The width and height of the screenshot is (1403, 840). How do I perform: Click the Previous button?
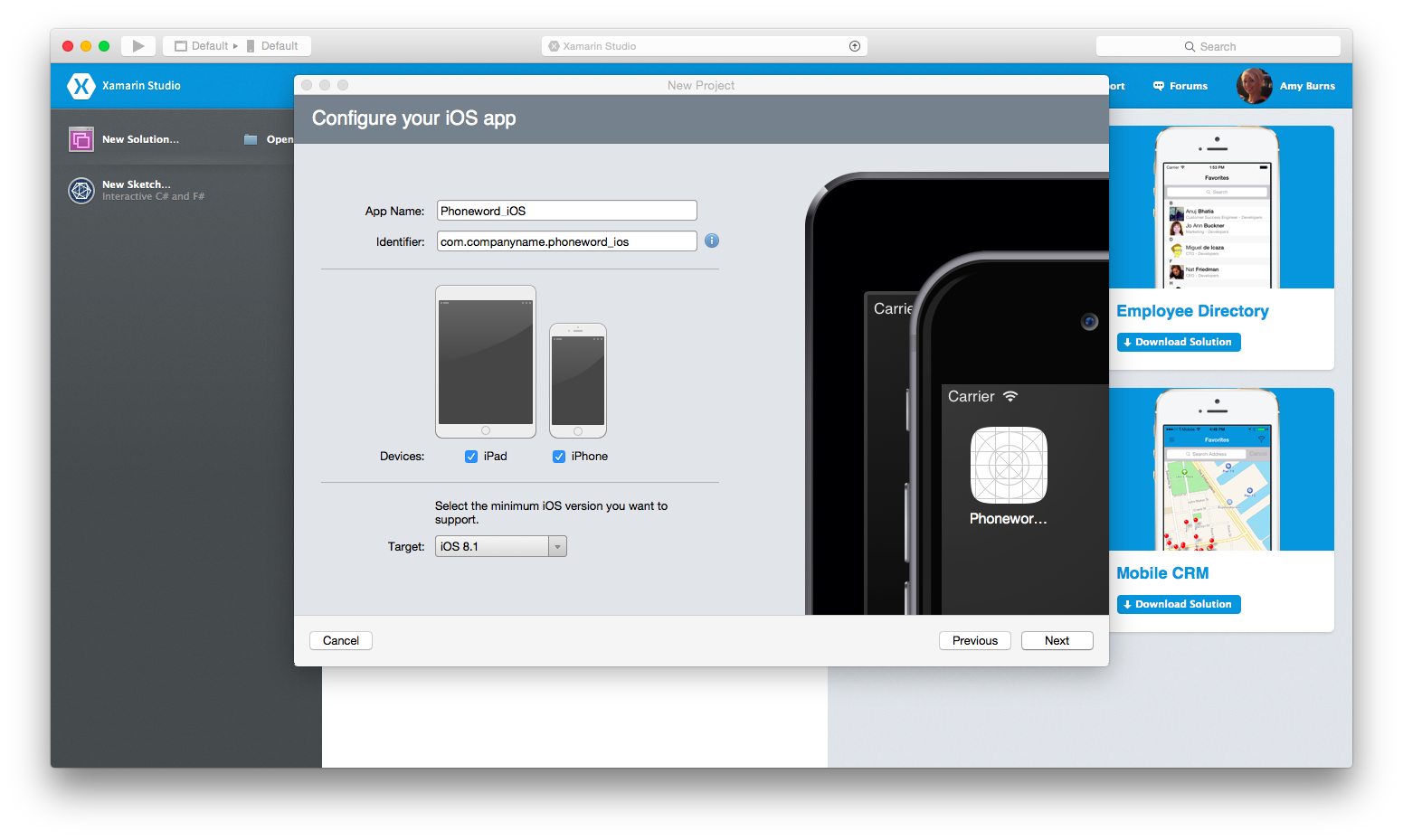(974, 640)
